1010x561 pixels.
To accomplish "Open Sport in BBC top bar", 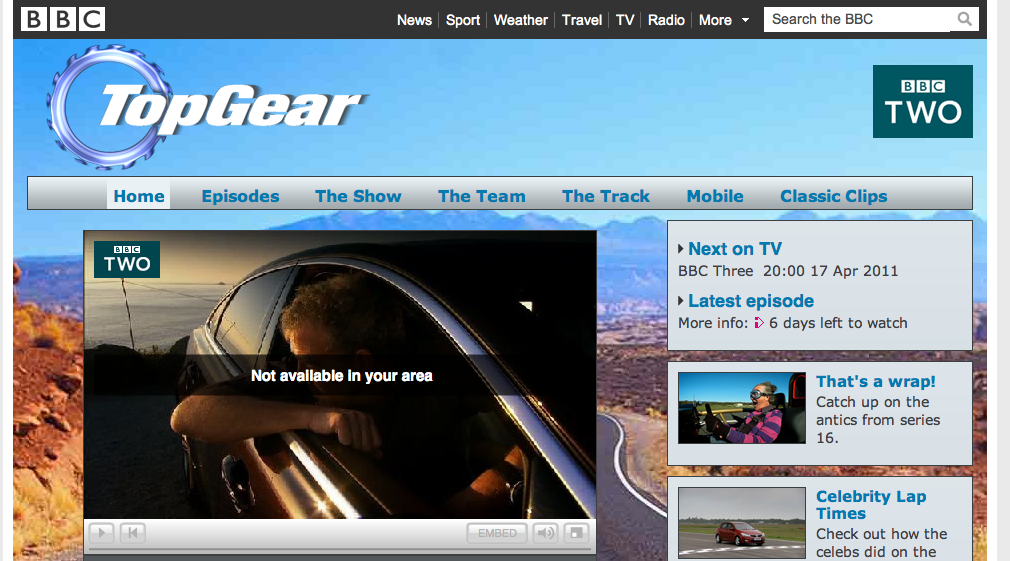I will point(462,20).
